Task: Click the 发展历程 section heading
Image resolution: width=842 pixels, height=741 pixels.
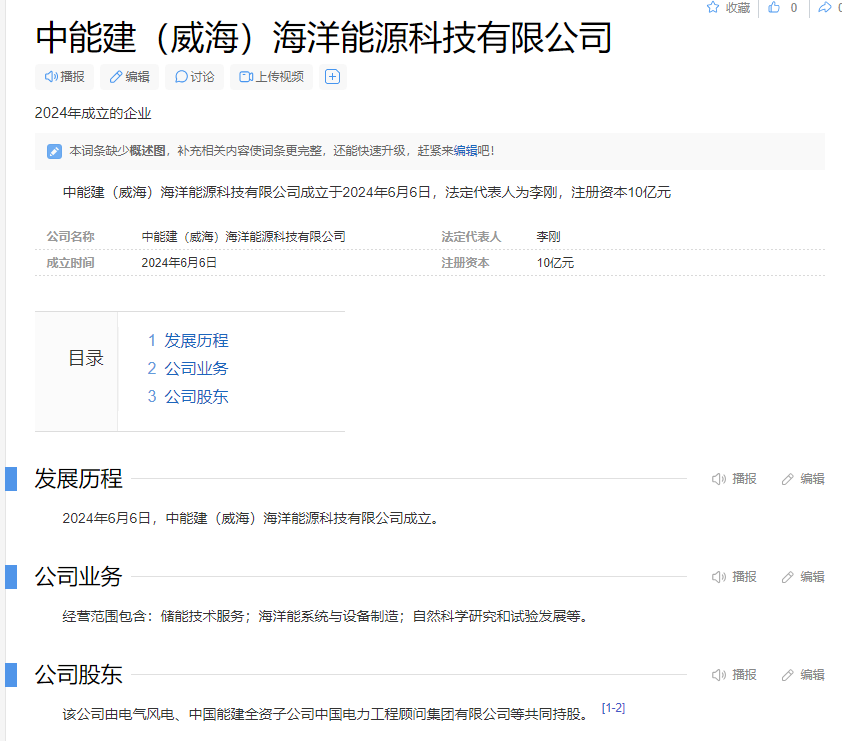Action: click(79, 479)
